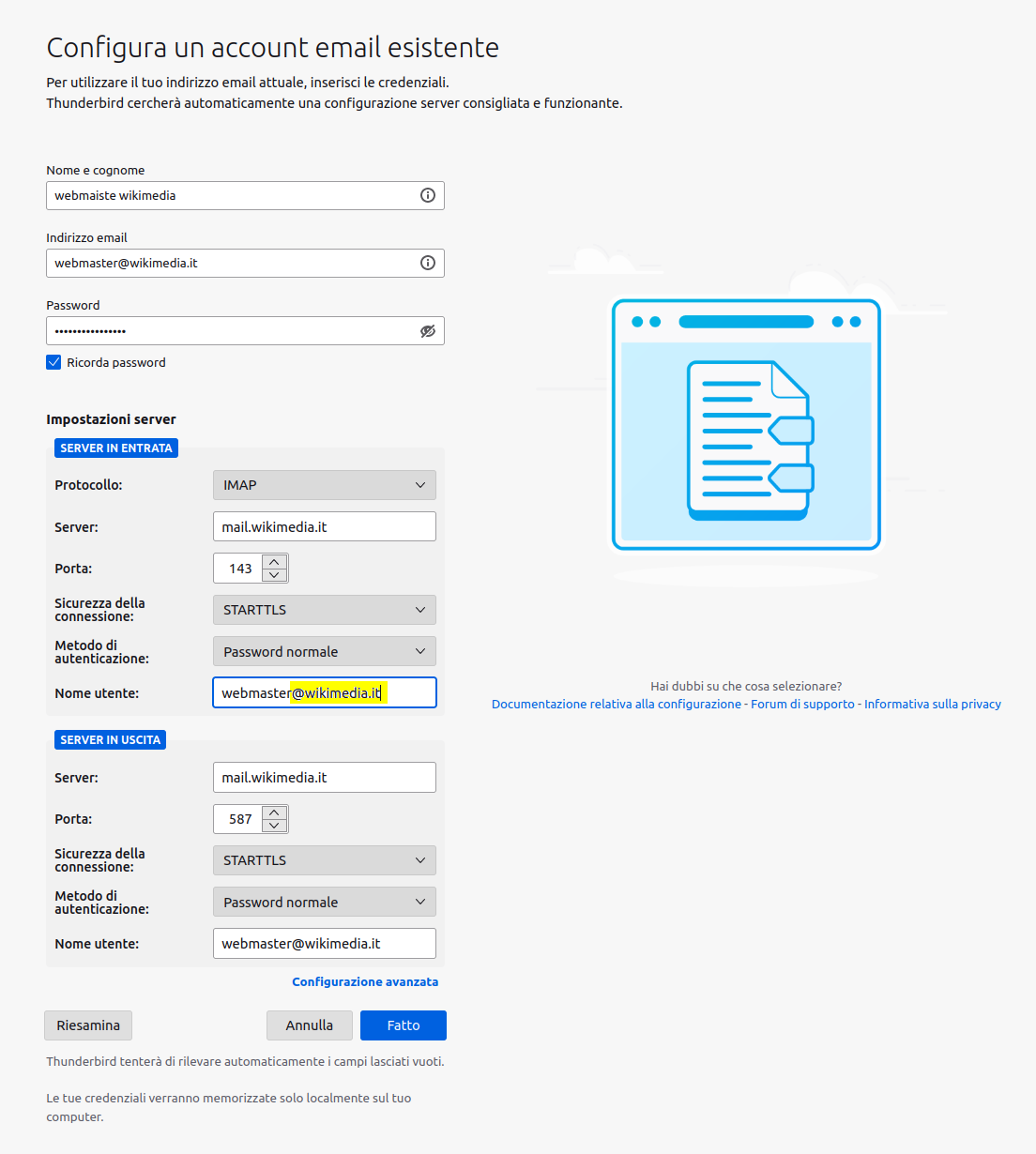This screenshot has width=1036, height=1154.
Task: Open outgoing Metodo di autenticazione dropdown
Action: coord(324,903)
